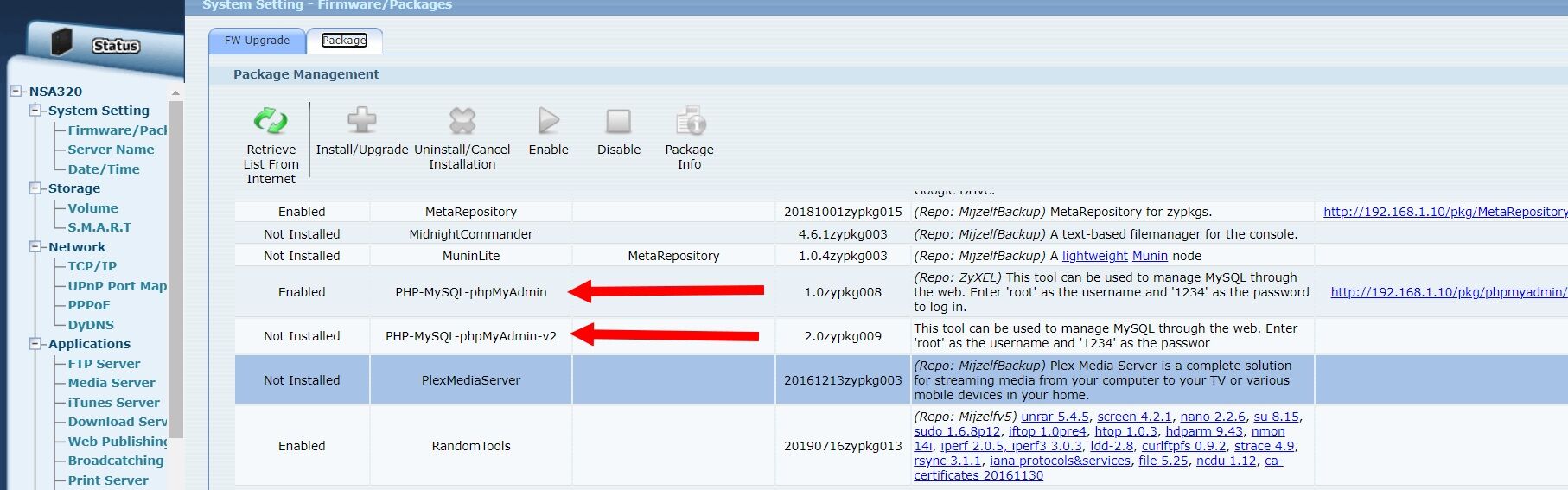Collapse the Applications tree node

click(35, 343)
